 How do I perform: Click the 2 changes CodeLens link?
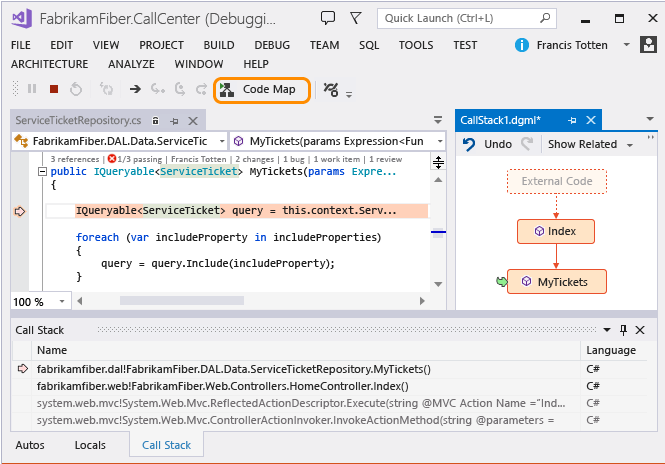[254, 159]
